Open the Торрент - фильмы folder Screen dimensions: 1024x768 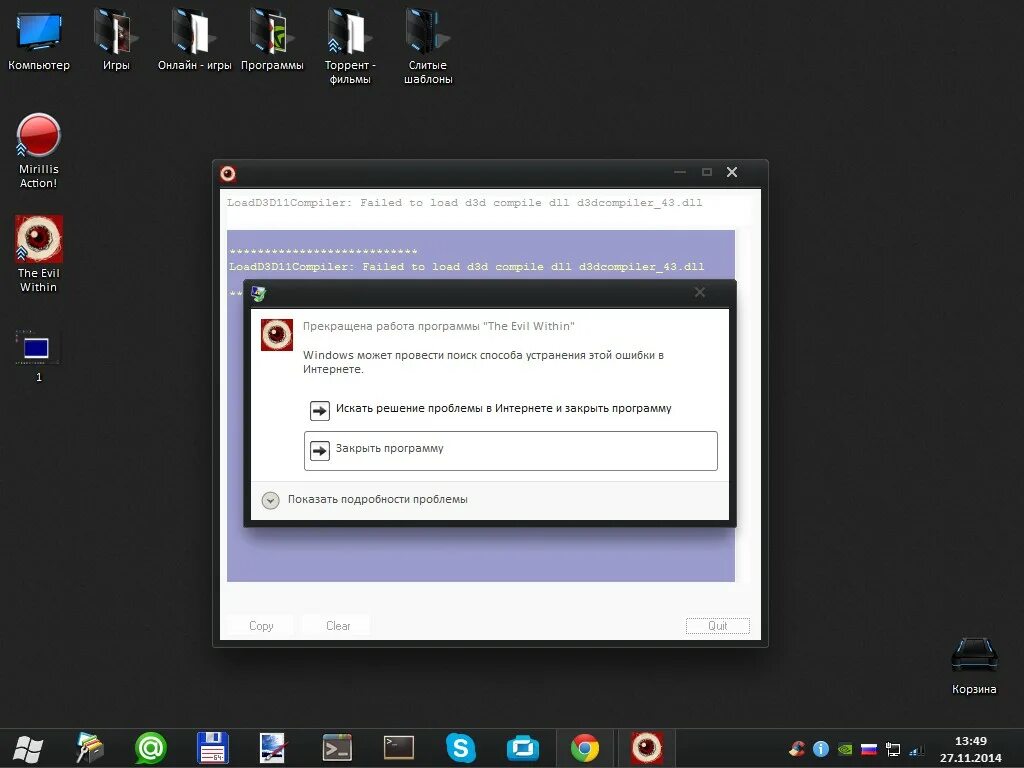tap(350, 47)
